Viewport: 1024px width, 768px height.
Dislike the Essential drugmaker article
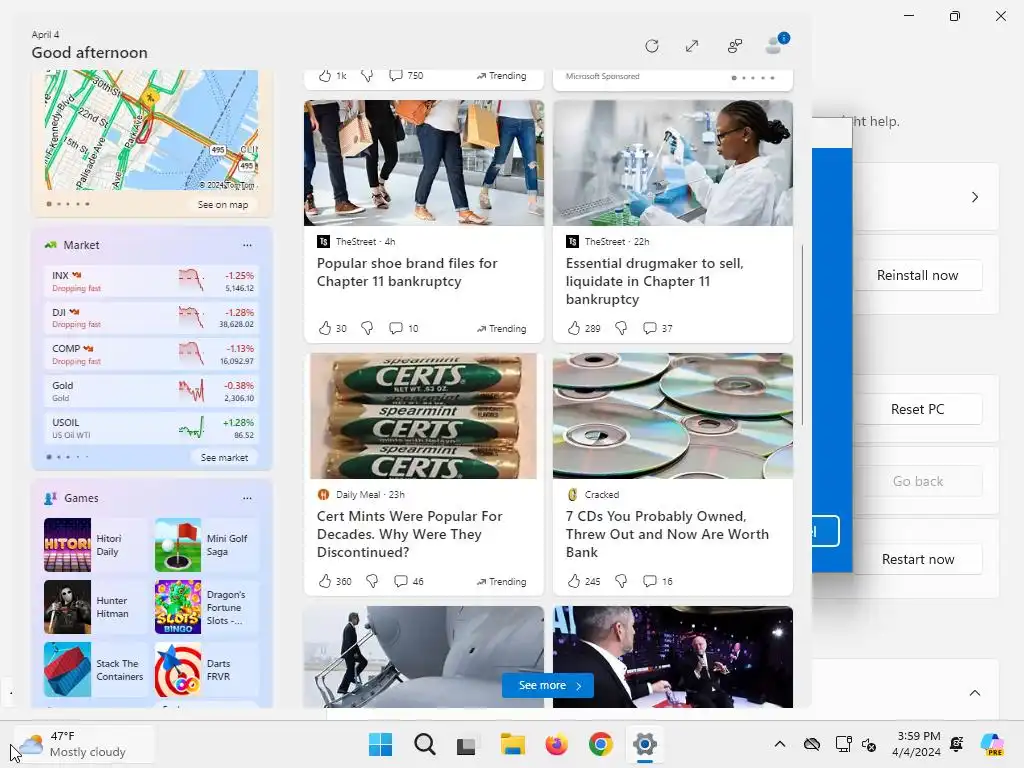tap(621, 328)
